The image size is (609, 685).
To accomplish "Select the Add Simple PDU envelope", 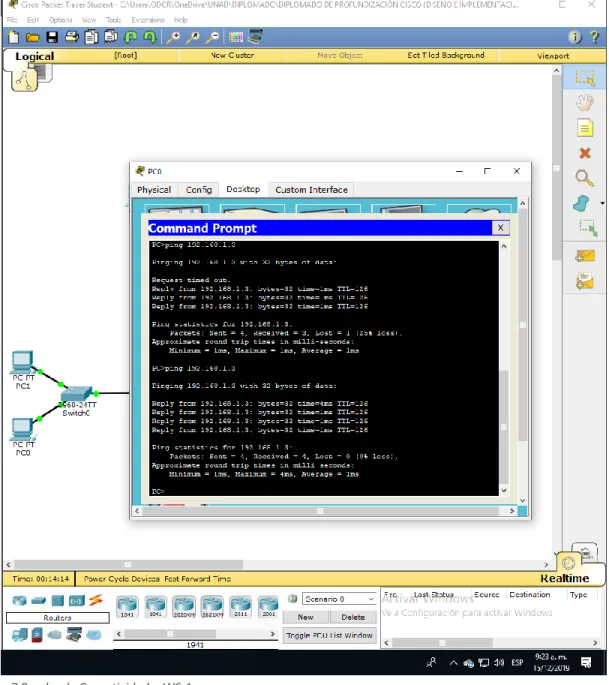I will [x=585, y=256].
